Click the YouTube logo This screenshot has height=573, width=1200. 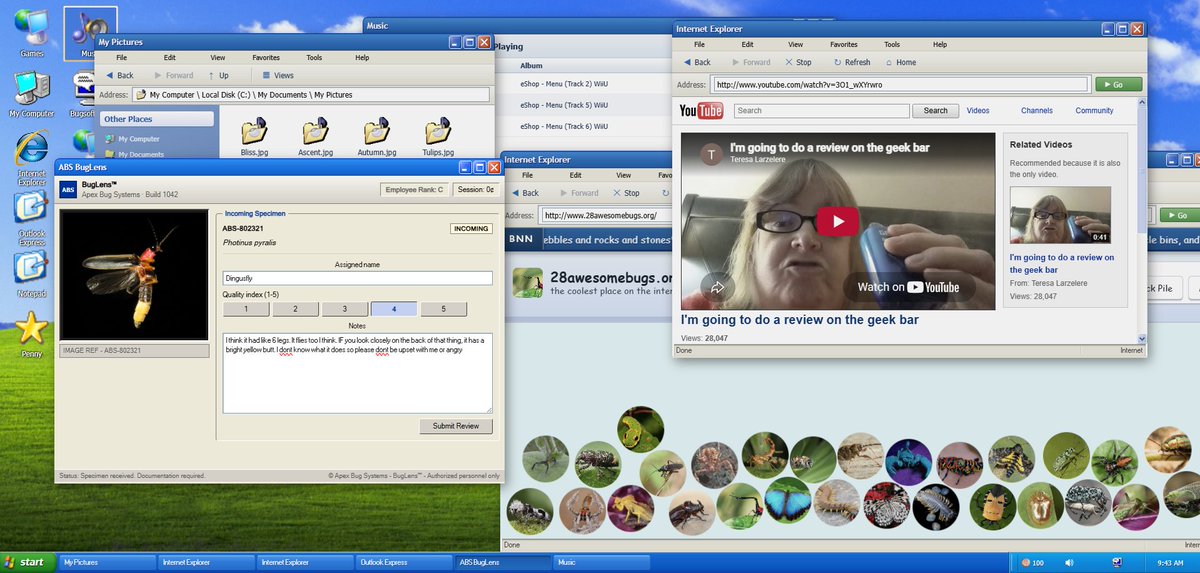pyautogui.click(x=701, y=111)
